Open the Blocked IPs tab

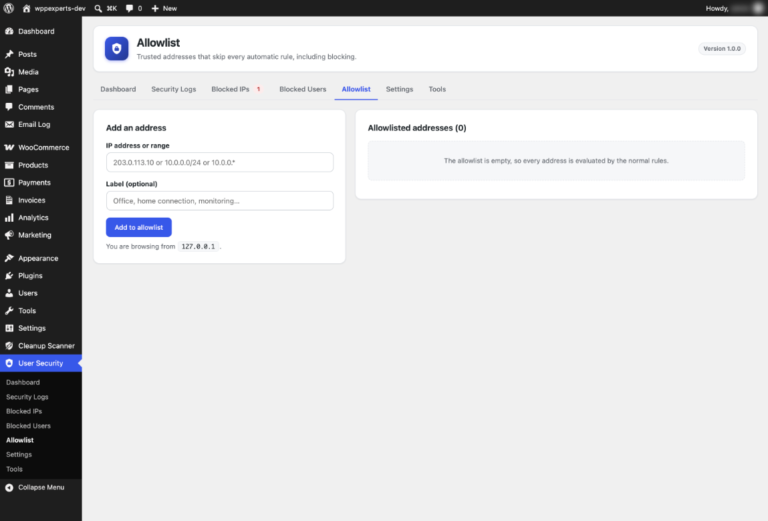pos(230,89)
